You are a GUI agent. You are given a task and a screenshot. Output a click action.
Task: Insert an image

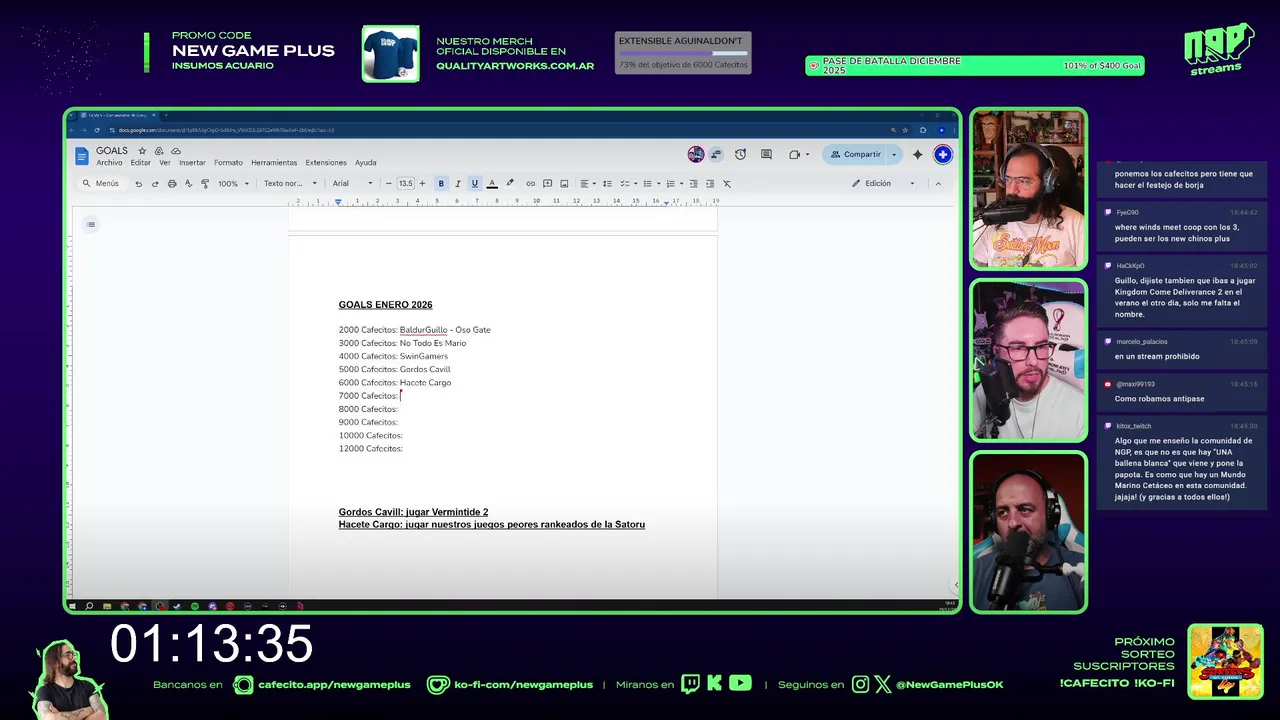pyautogui.click(x=564, y=184)
